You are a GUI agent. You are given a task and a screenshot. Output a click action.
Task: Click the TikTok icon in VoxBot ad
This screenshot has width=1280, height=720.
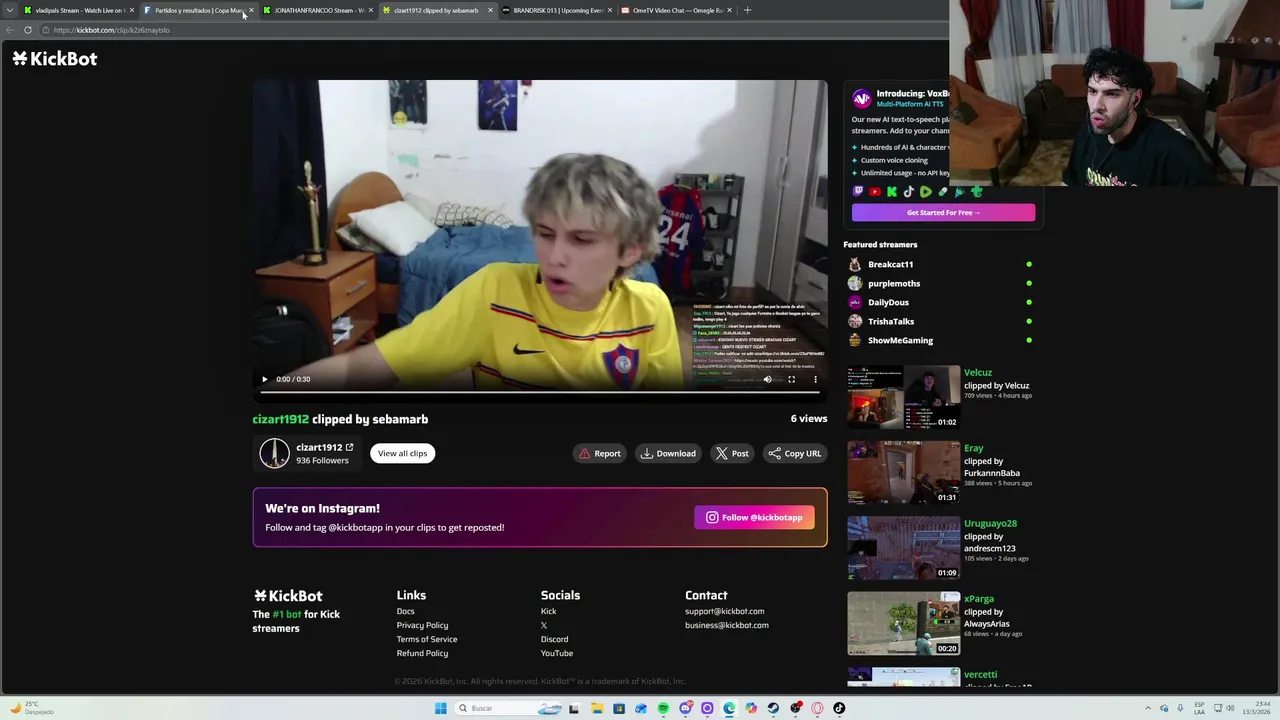tap(909, 192)
